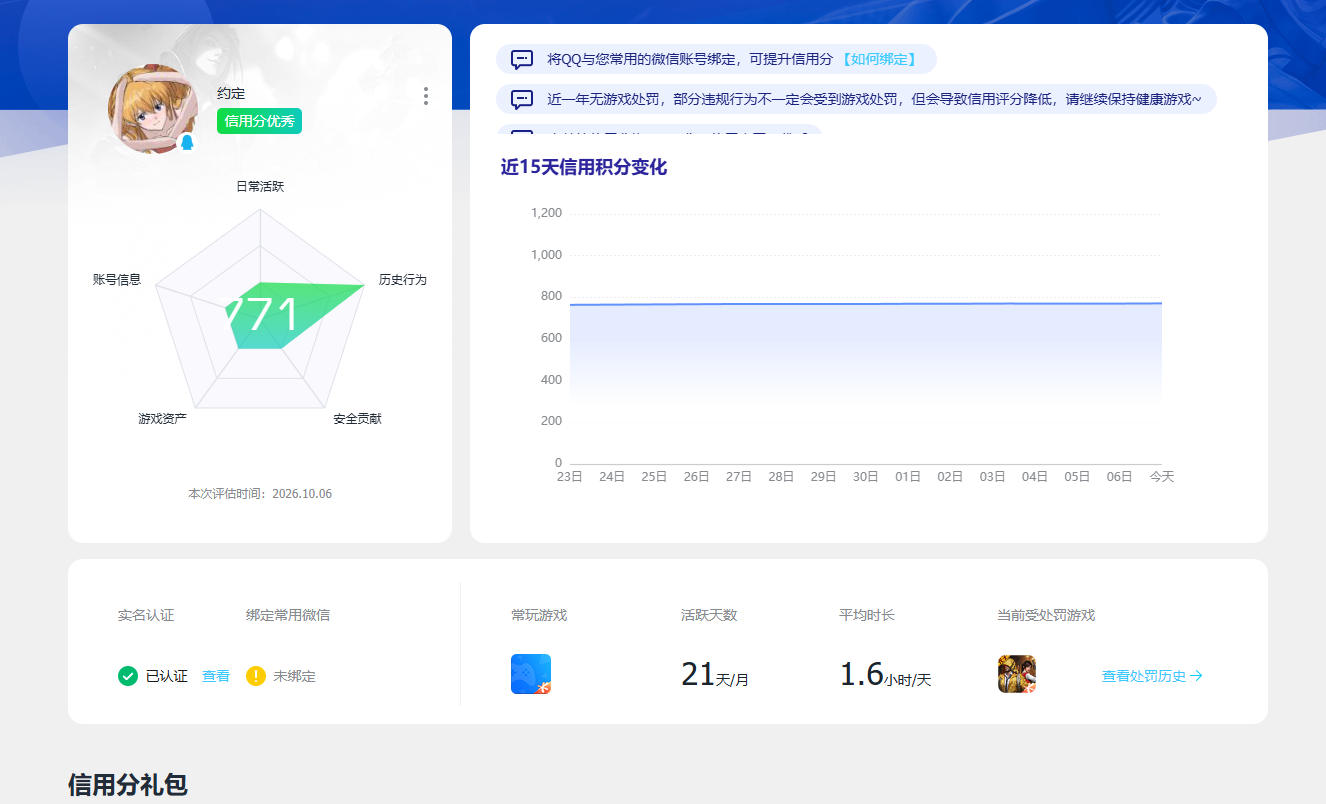The width and height of the screenshot is (1326, 804).
Task: Open the 如何绑定 link
Action: tap(878, 59)
